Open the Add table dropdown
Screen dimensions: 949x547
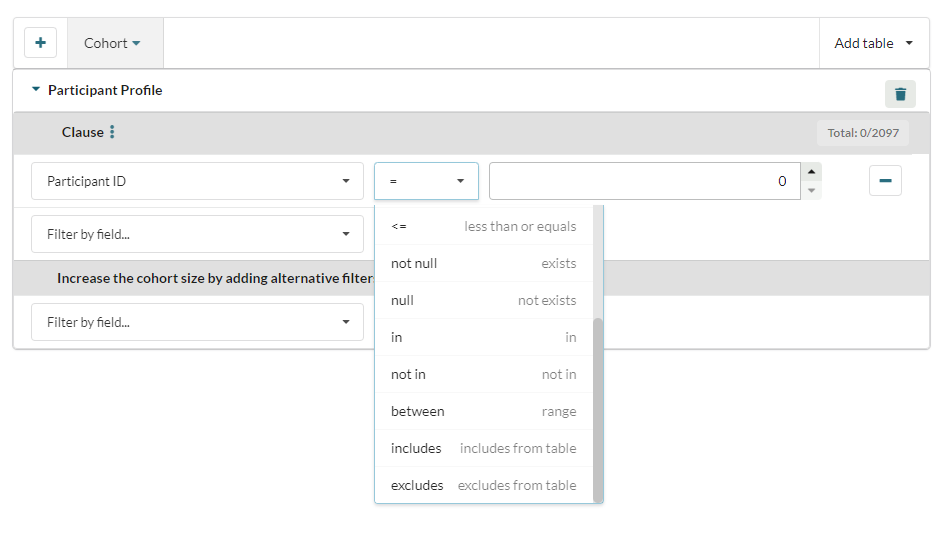(x=874, y=43)
